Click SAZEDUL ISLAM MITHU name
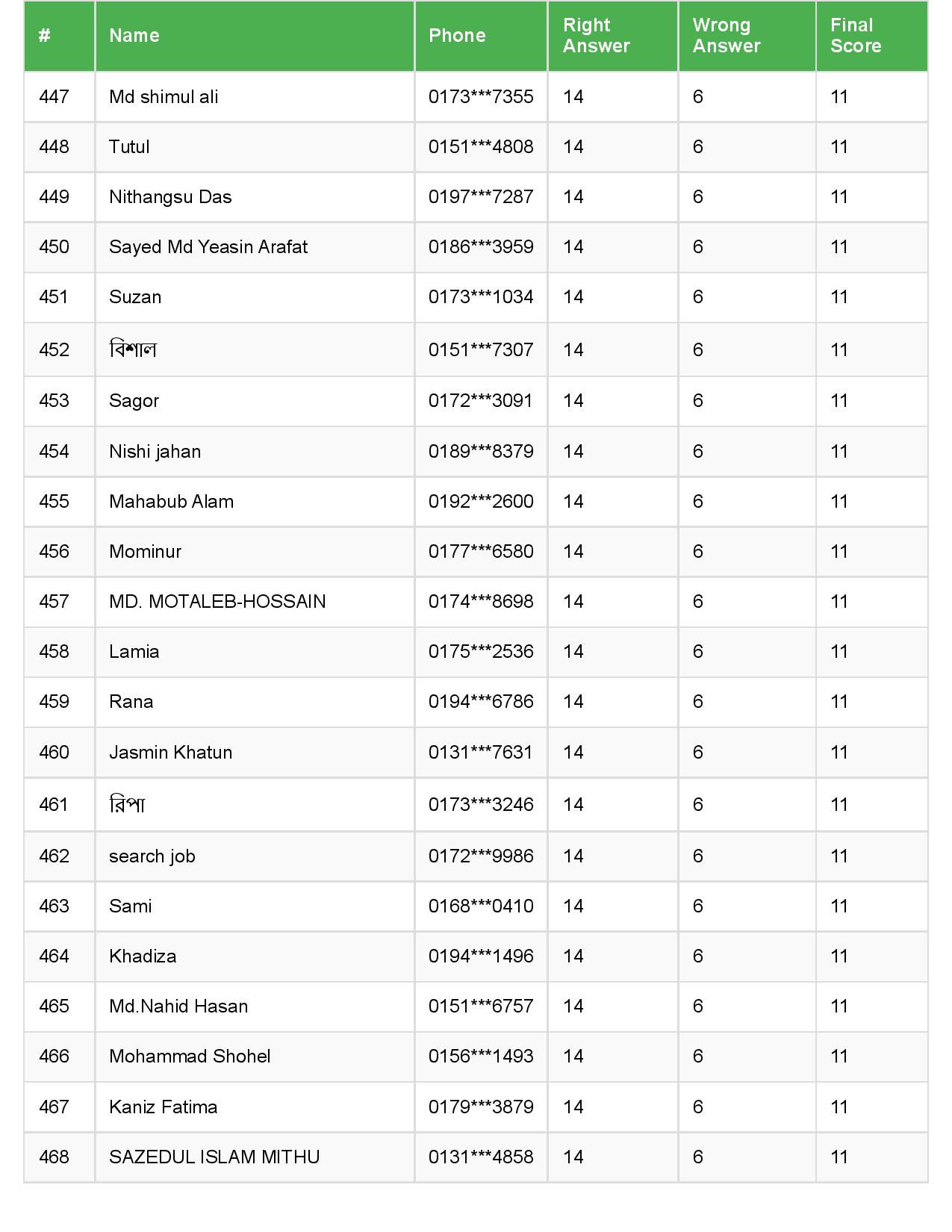 214,1157
